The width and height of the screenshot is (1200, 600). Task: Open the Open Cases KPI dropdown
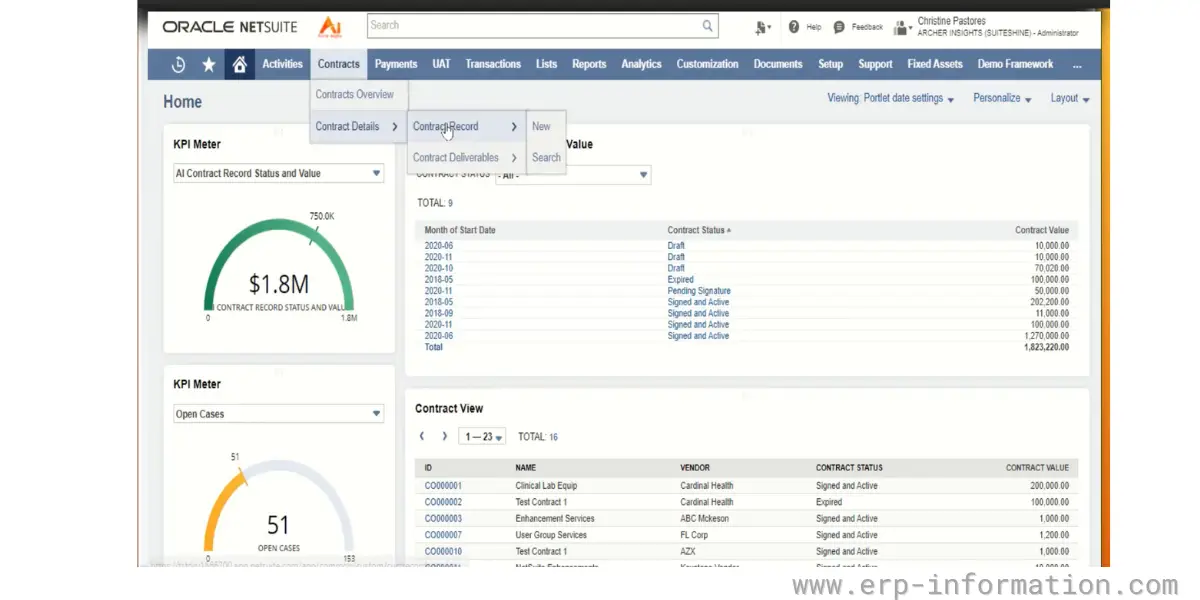click(279, 413)
